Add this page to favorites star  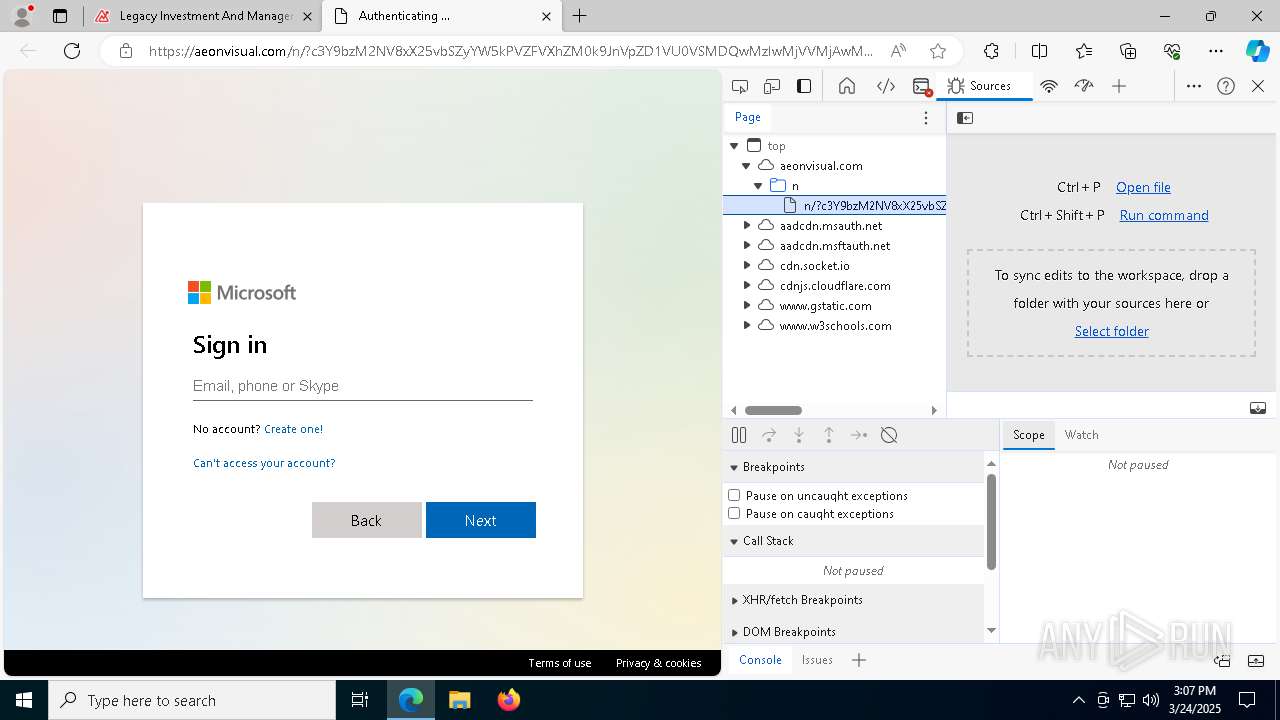[x=938, y=51]
